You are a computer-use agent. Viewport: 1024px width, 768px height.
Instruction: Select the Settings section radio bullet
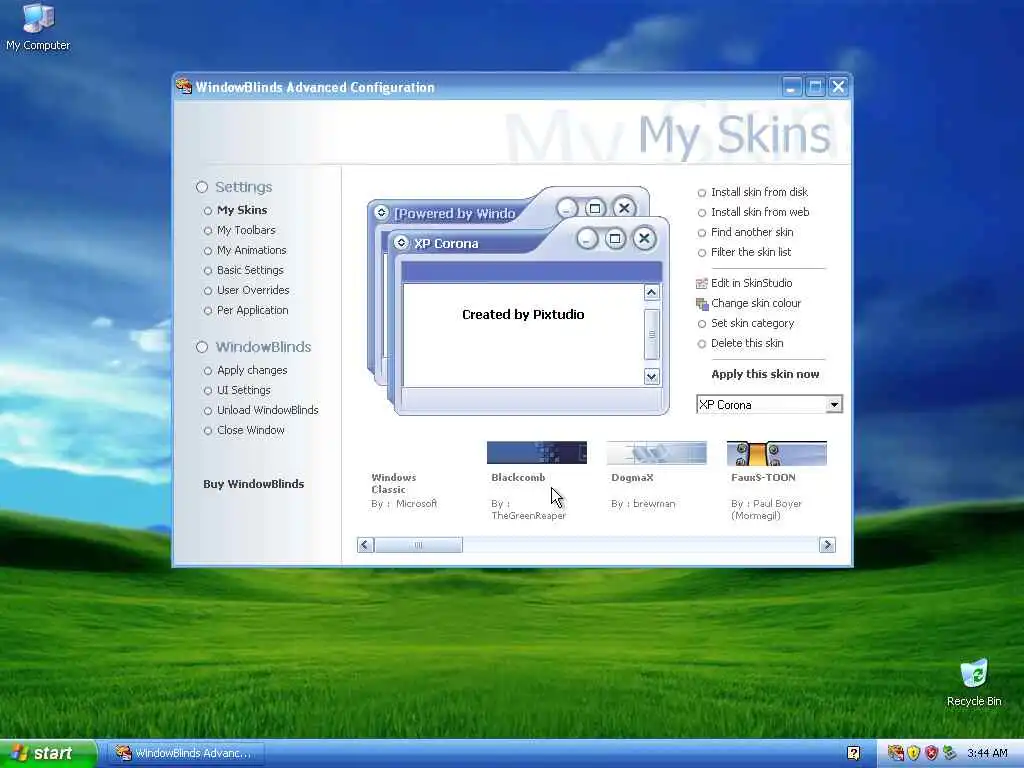[x=202, y=187]
